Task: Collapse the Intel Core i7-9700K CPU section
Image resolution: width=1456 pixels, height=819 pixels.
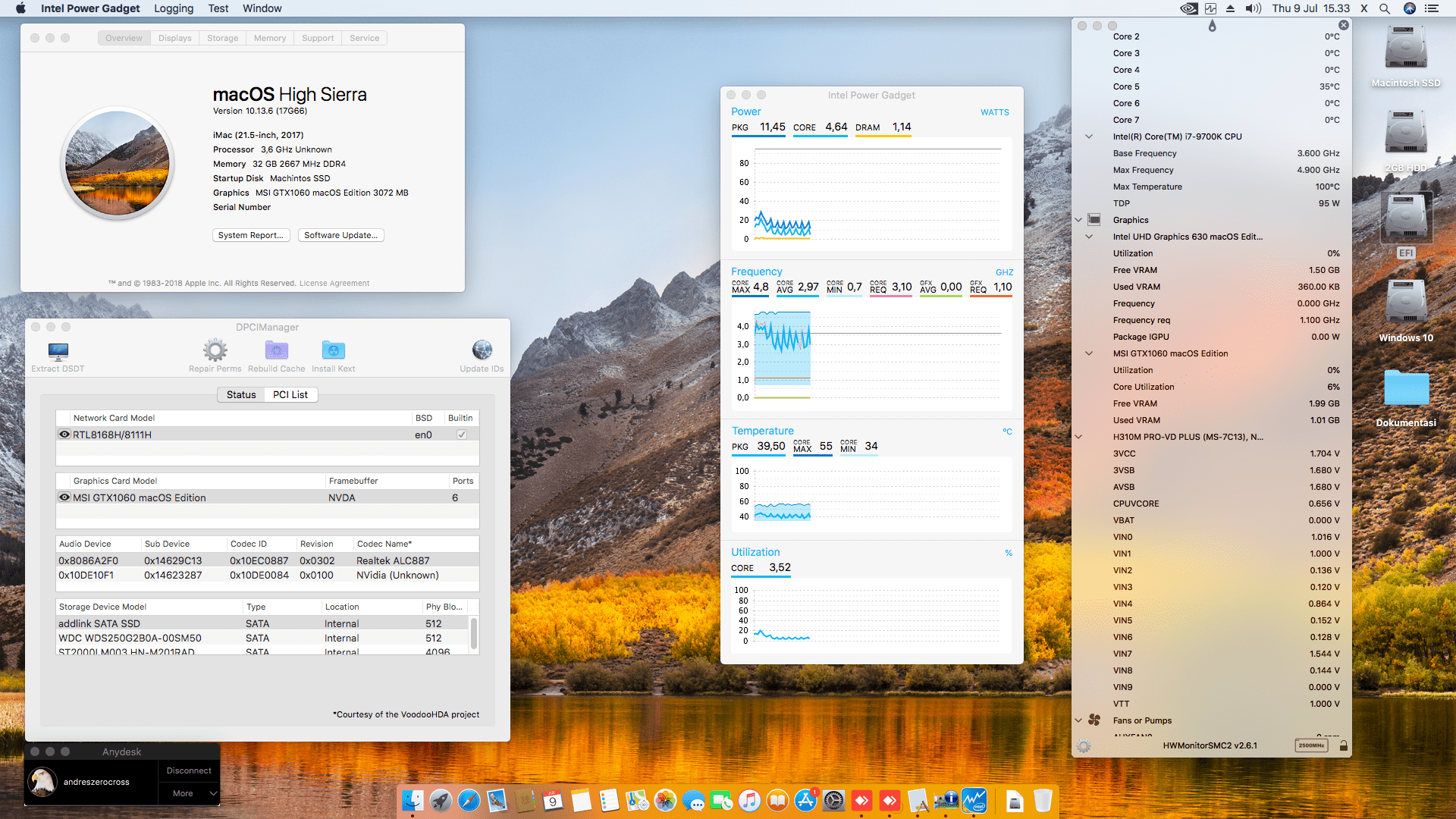Action: tap(1090, 136)
